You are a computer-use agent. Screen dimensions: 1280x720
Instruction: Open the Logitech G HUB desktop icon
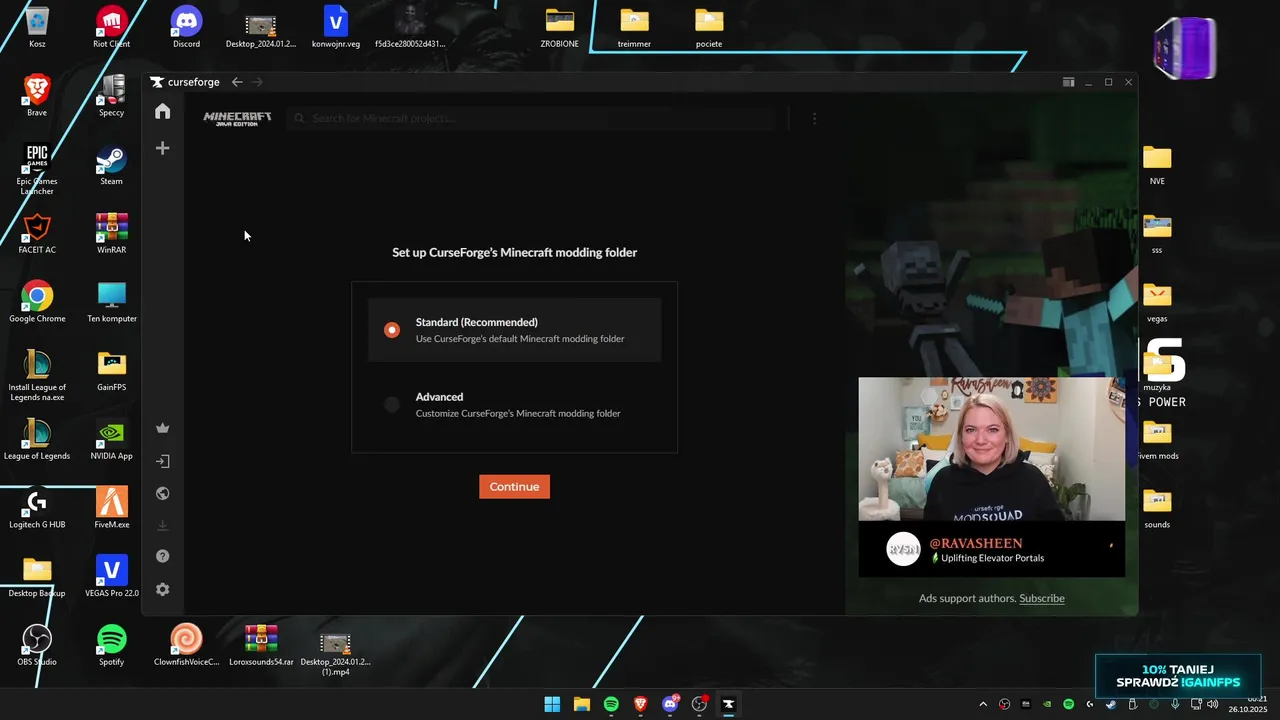(37, 507)
